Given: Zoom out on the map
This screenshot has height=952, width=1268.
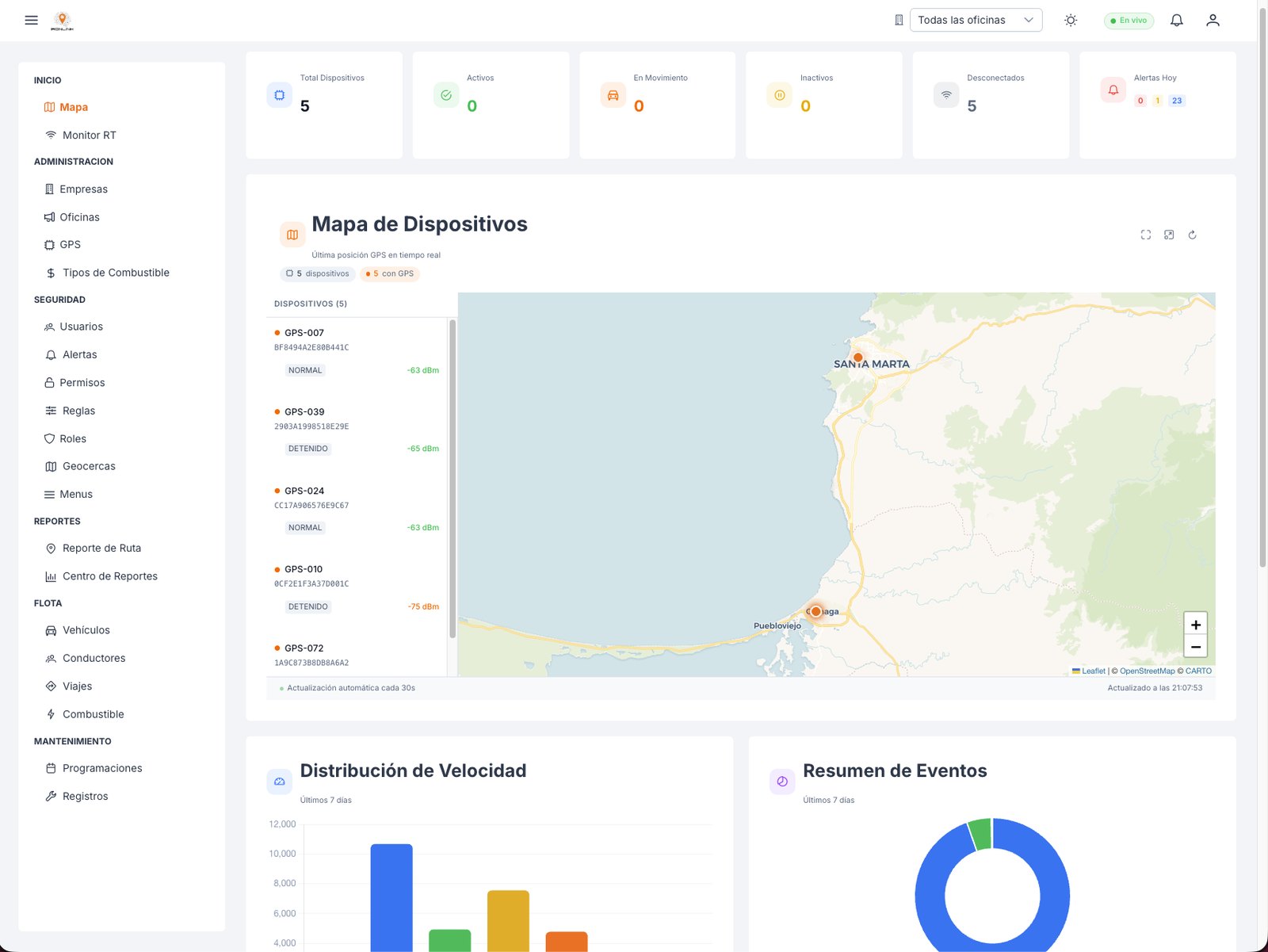Looking at the screenshot, I should 1195,647.
